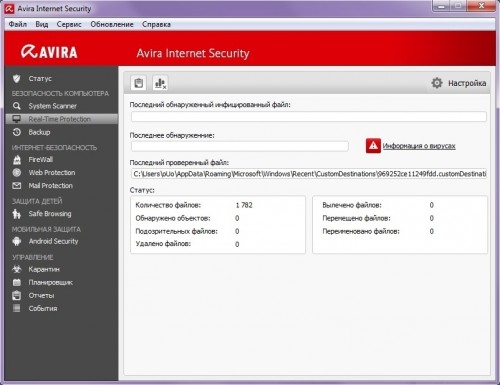The width and height of the screenshot is (500, 385).
Task: Click the System Scanner magnifier icon
Action: coord(16,106)
